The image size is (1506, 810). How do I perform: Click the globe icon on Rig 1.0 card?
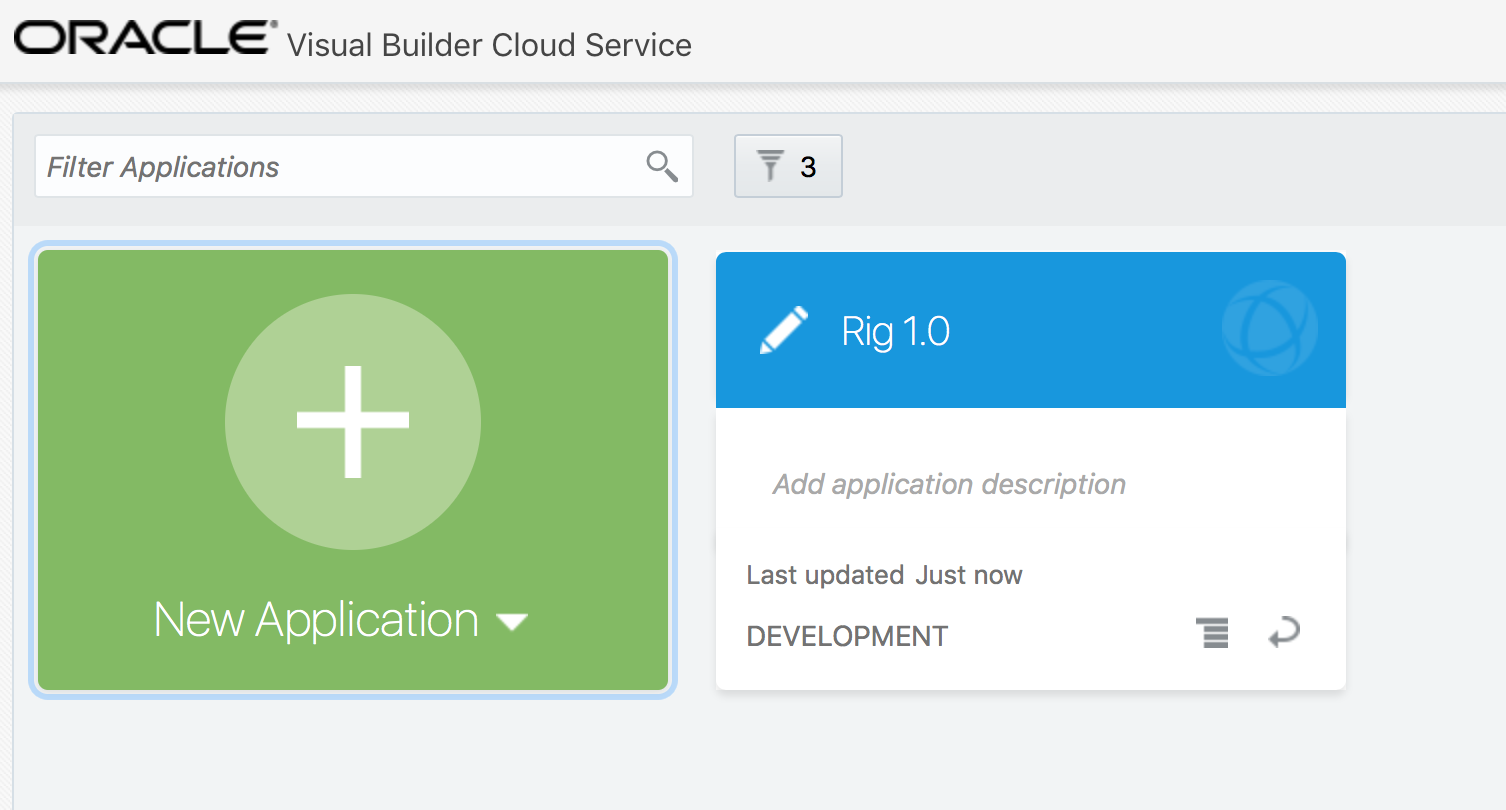click(x=1270, y=328)
